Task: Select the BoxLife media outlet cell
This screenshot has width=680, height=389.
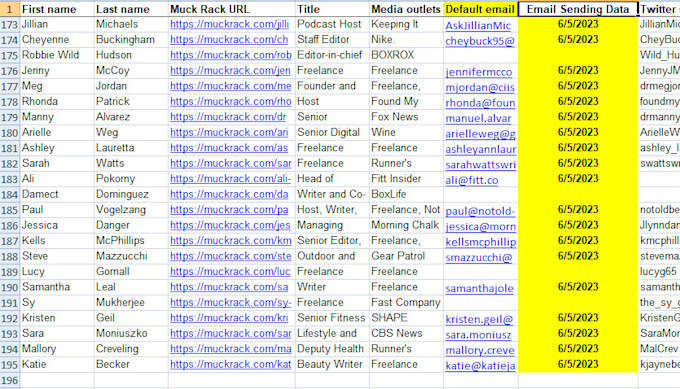Action: [x=406, y=194]
